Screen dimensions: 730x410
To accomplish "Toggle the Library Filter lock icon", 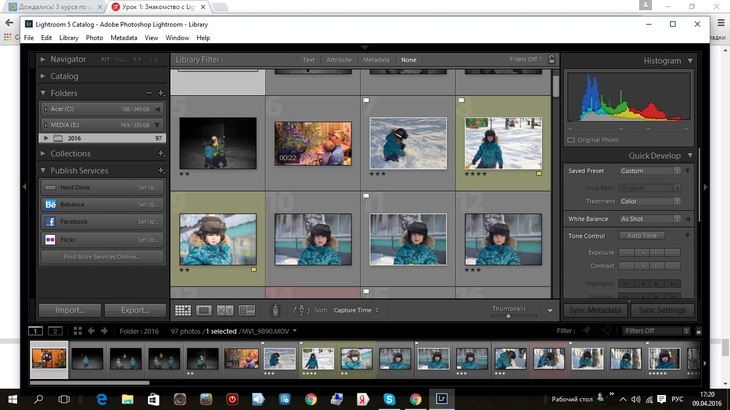I will [x=551, y=60].
